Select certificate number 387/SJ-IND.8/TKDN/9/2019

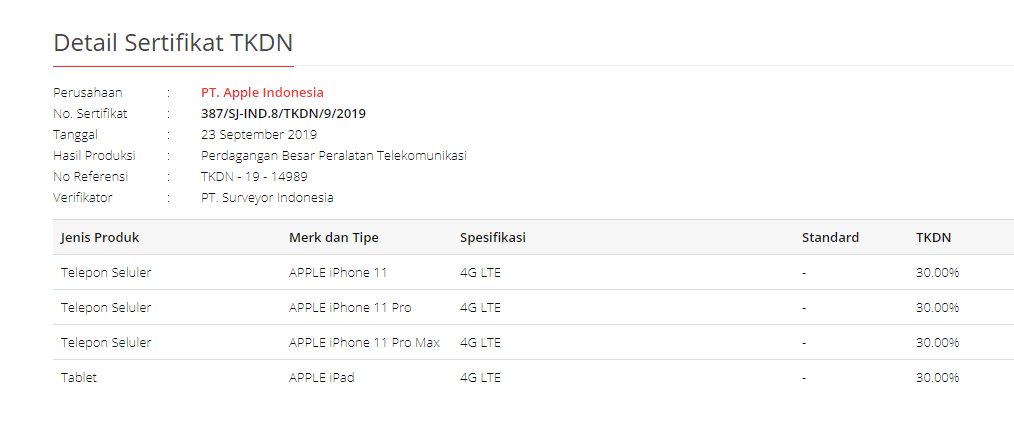[283, 114]
